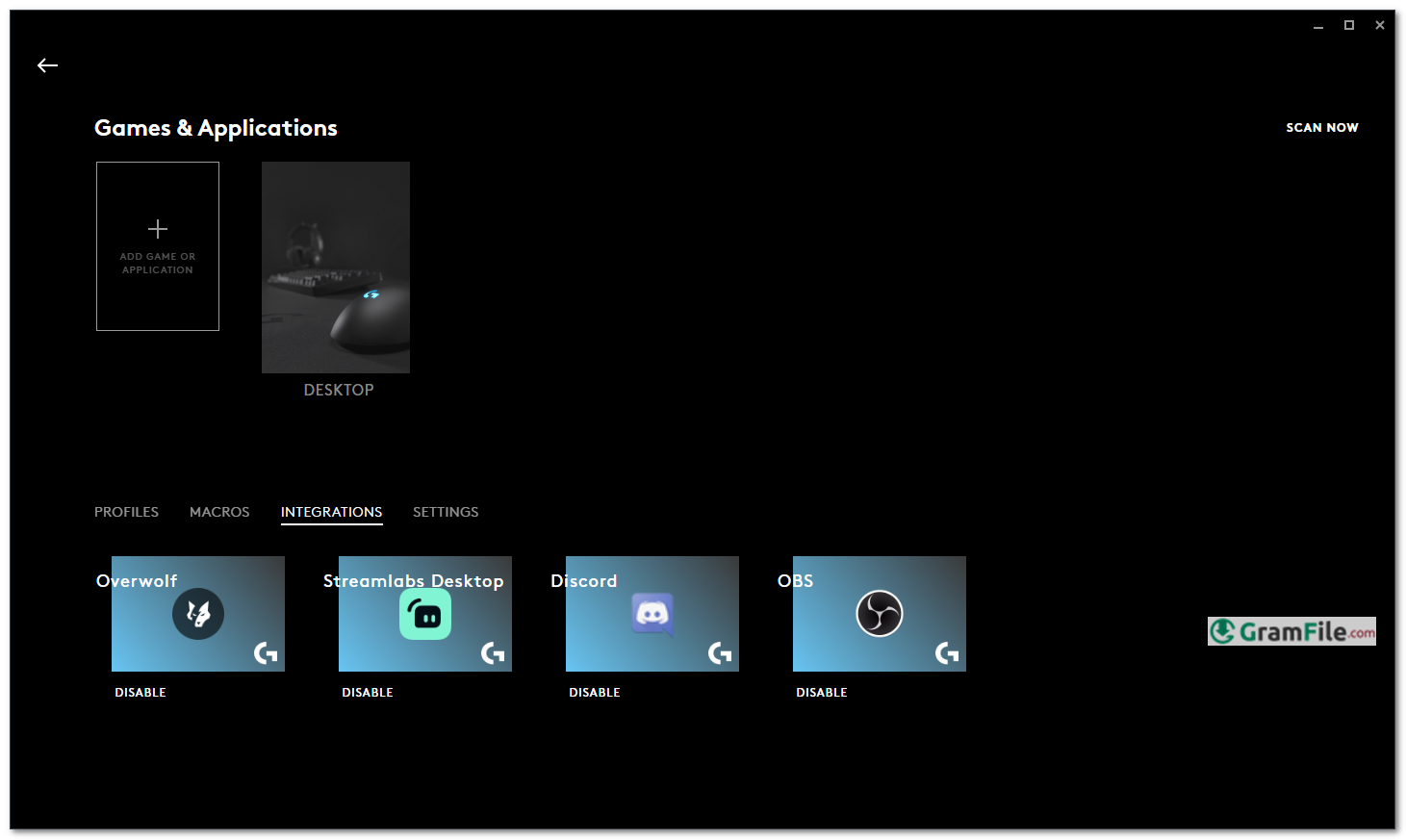Viewport: 1406px width, 840px height.
Task: Click the Logitech G badge on OBS card
Action: [x=947, y=653]
